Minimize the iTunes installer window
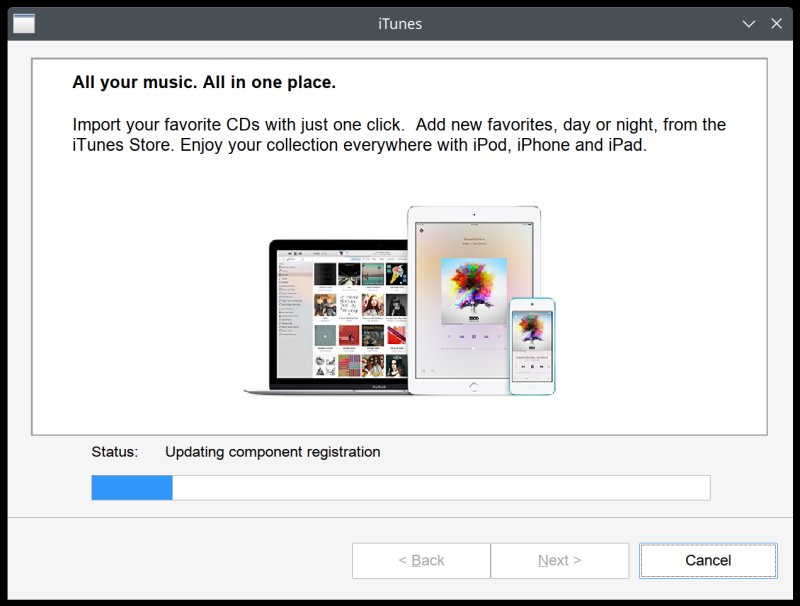800x606 pixels. coord(748,23)
